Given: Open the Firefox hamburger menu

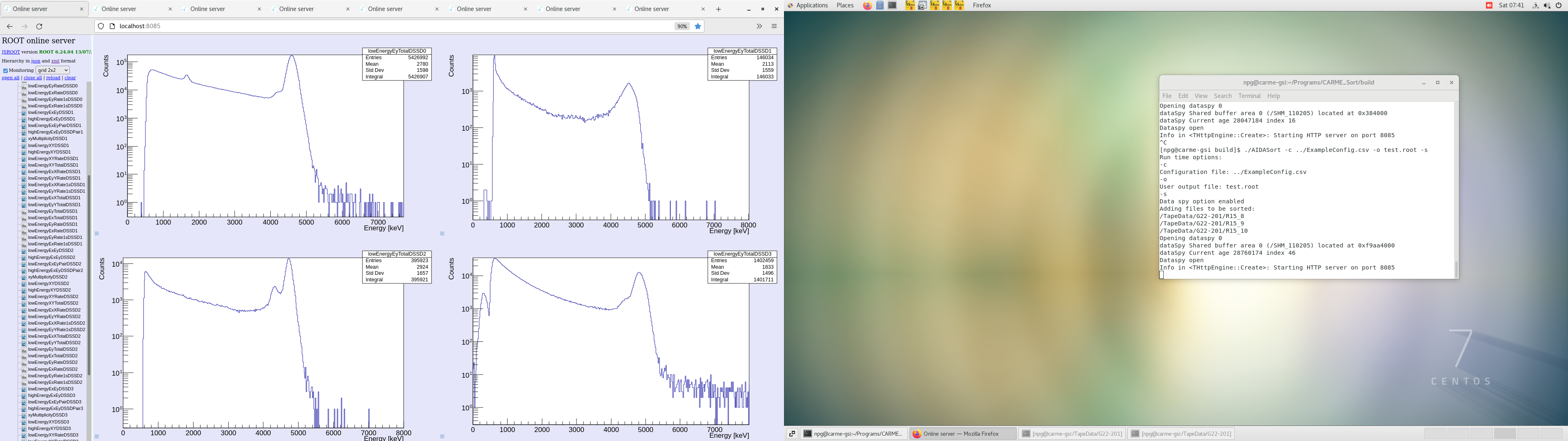Looking at the screenshot, I should 774,26.
